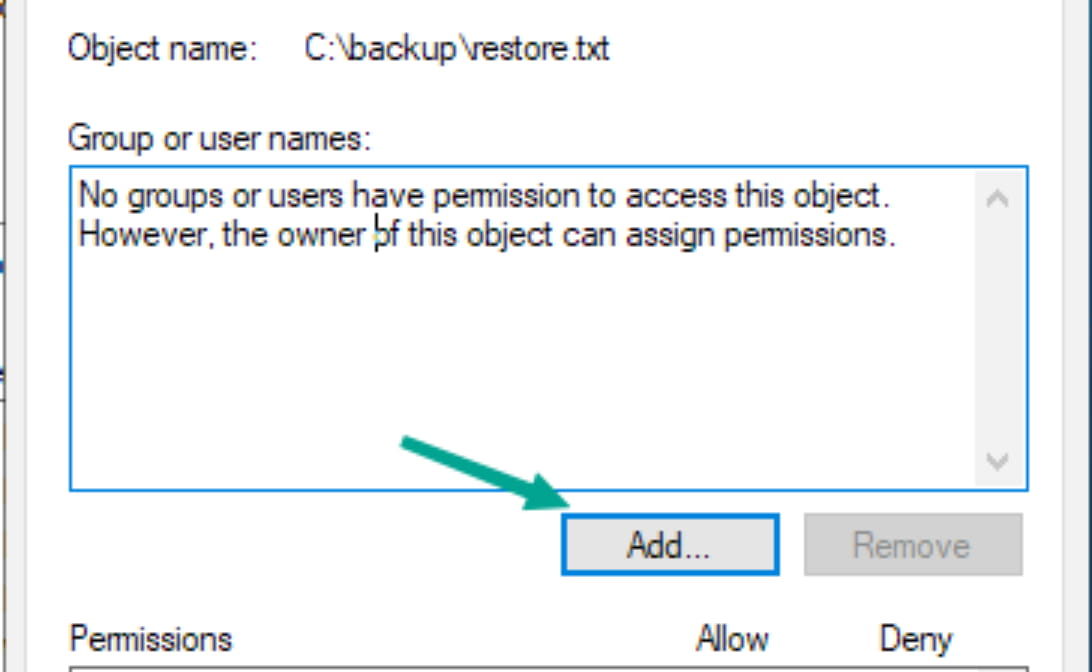Click the "However, the owner" message line
This screenshot has width=1092, height=672.
[486, 235]
